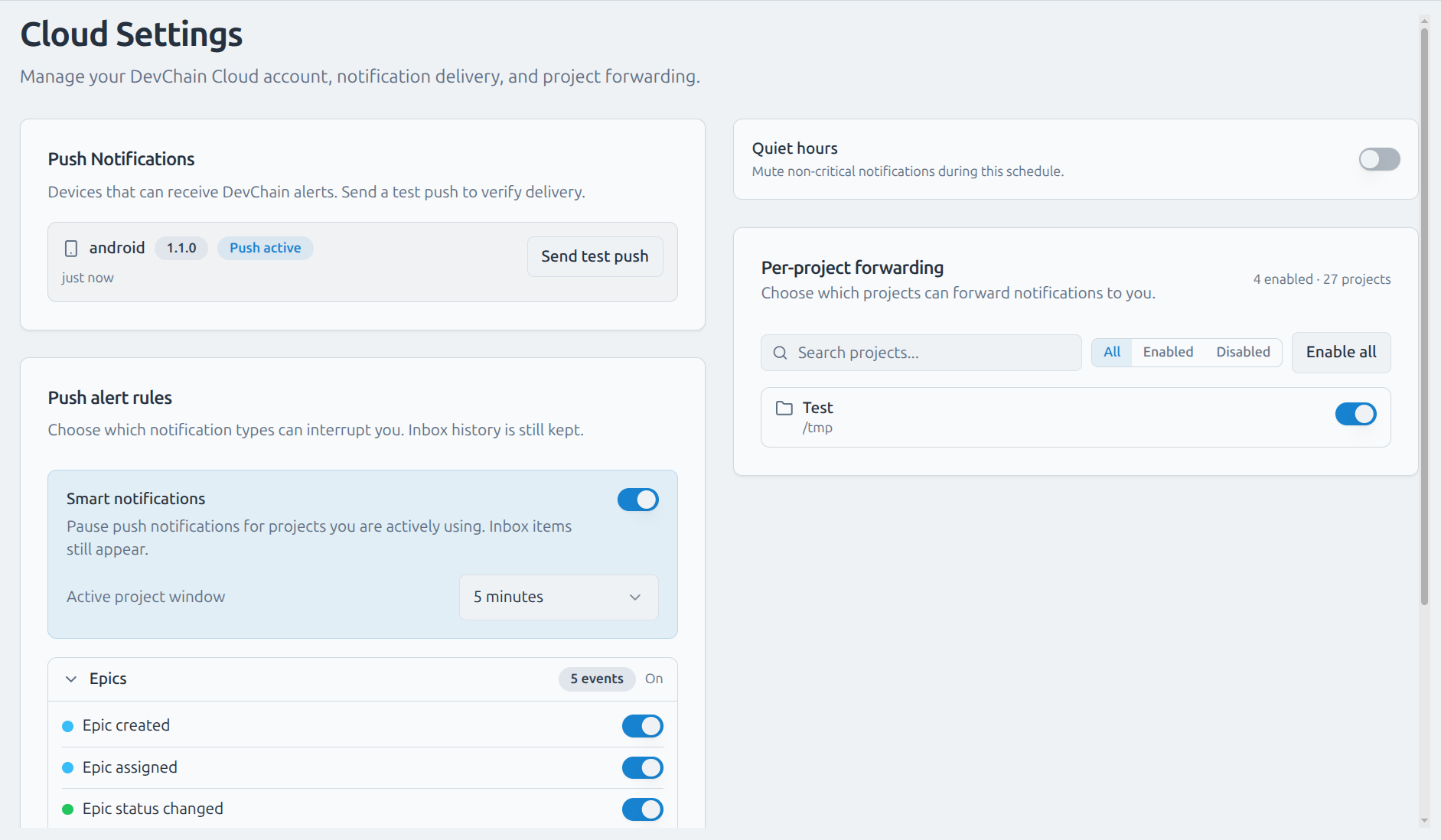This screenshot has width=1441, height=840.
Task: Open the Active project window 5 minutes dropdown
Action: (x=559, y=597)
